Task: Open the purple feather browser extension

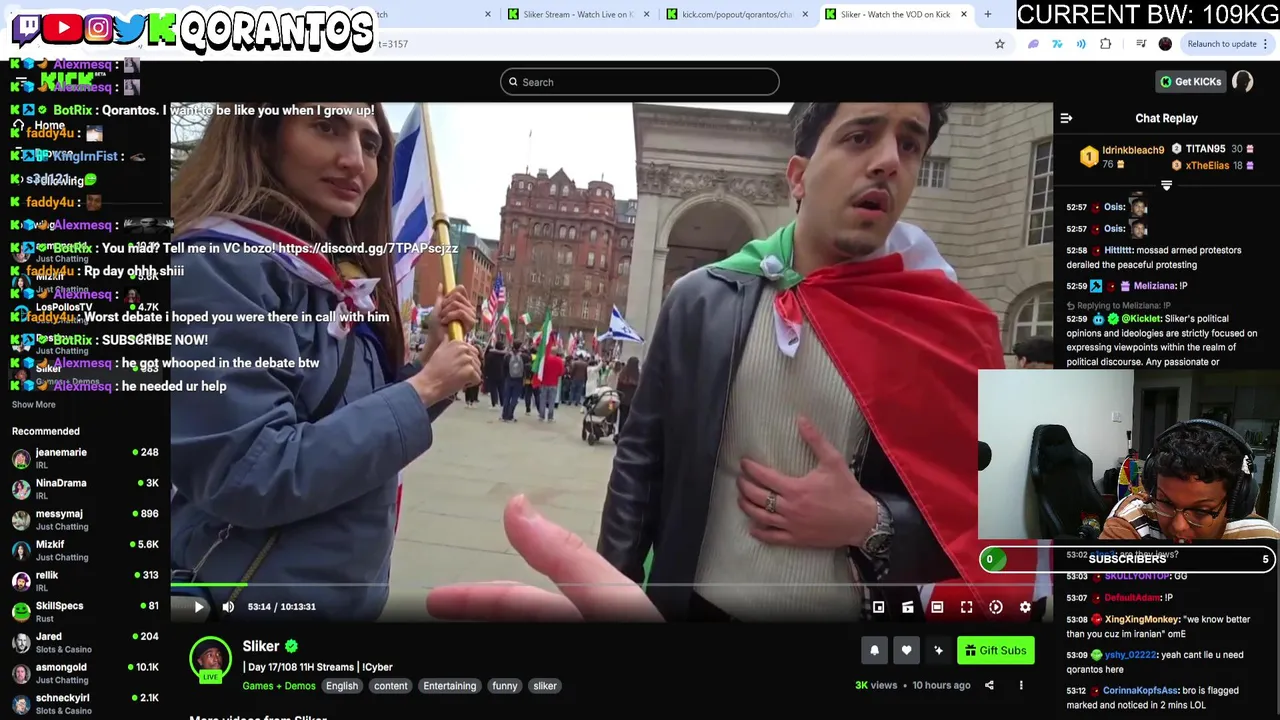Action: (1033, 44)
